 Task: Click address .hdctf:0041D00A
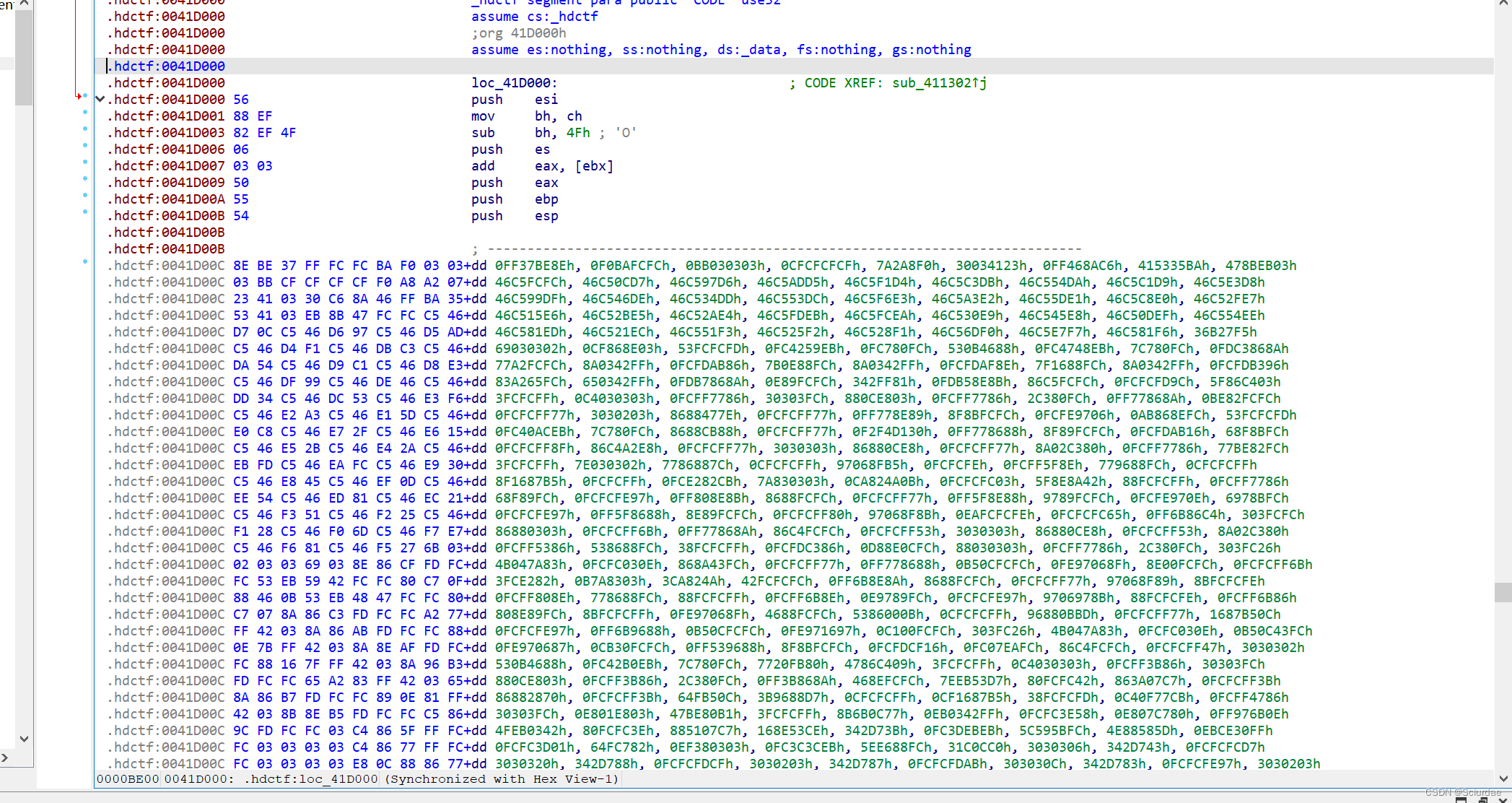pyautogui.click(x=167, y=199)
